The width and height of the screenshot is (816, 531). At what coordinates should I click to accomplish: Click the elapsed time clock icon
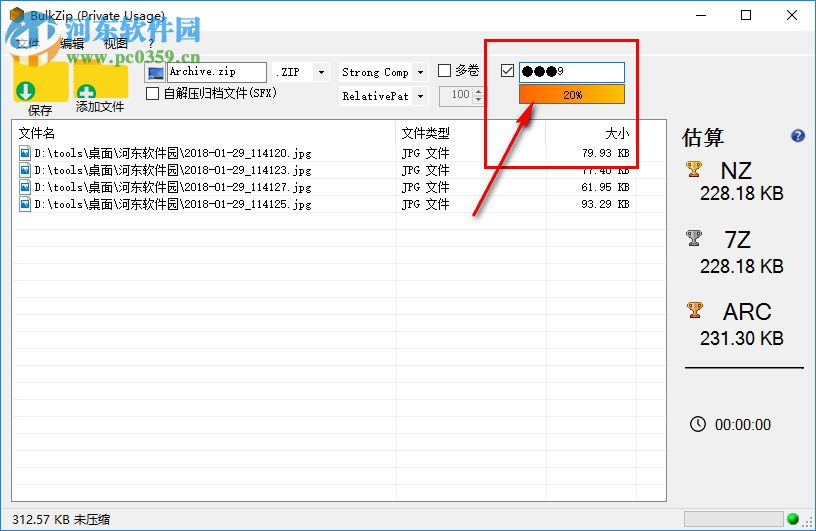pos(698,424)
